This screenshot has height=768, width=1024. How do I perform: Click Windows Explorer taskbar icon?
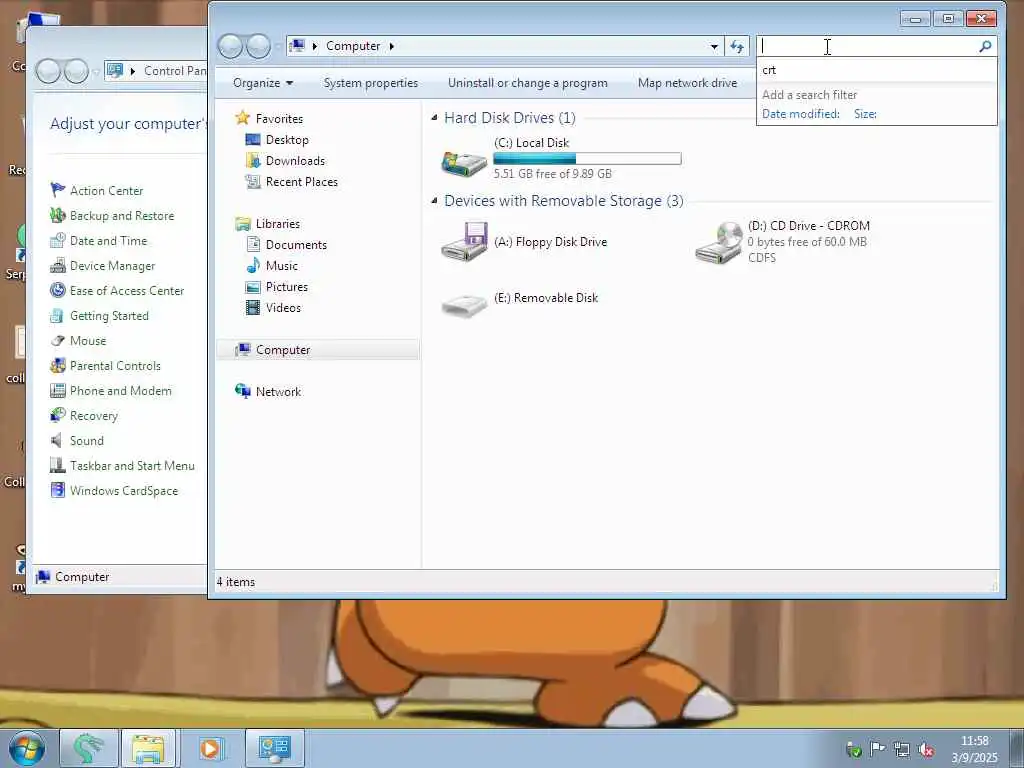[148, 748]
